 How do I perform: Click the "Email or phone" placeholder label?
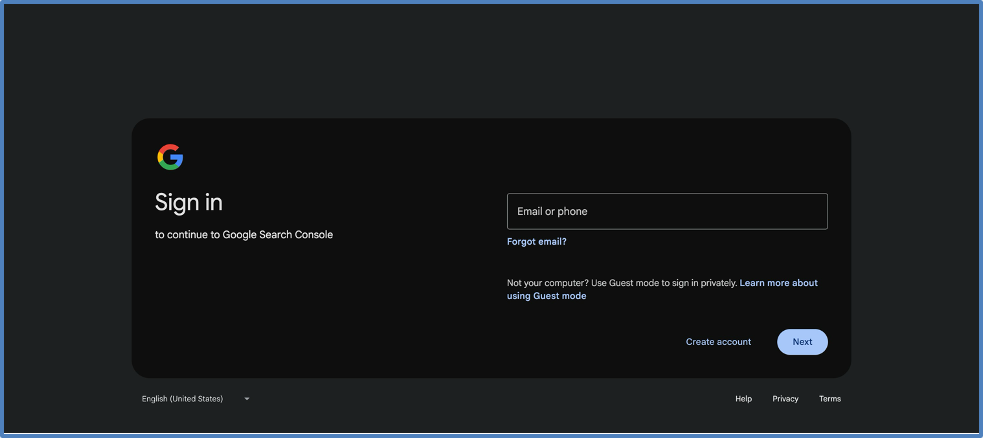coord(552,211)
